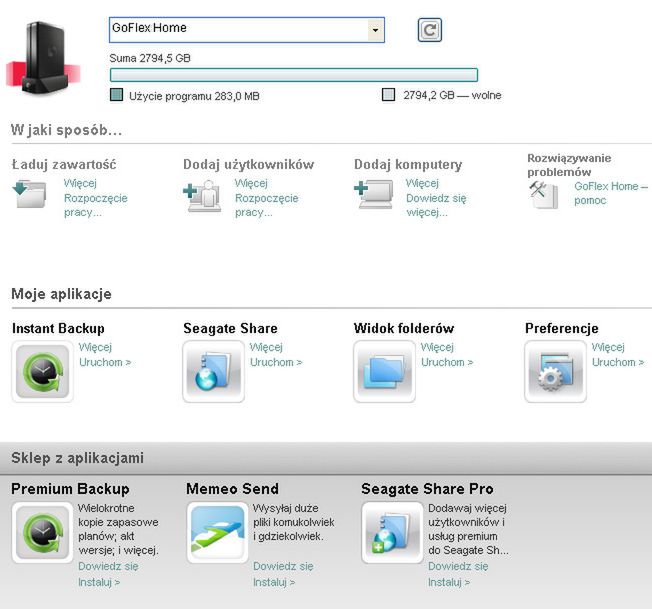Click the 'Seagate Share Pro' title text

(427, 489)
